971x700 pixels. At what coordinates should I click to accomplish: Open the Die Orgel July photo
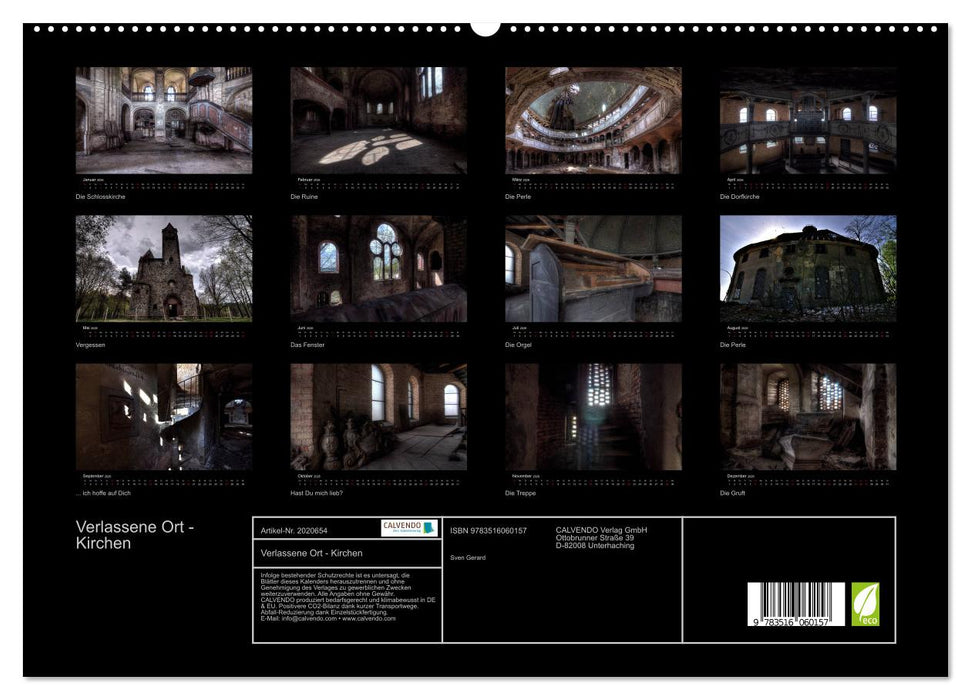click(x=593, y=268)
